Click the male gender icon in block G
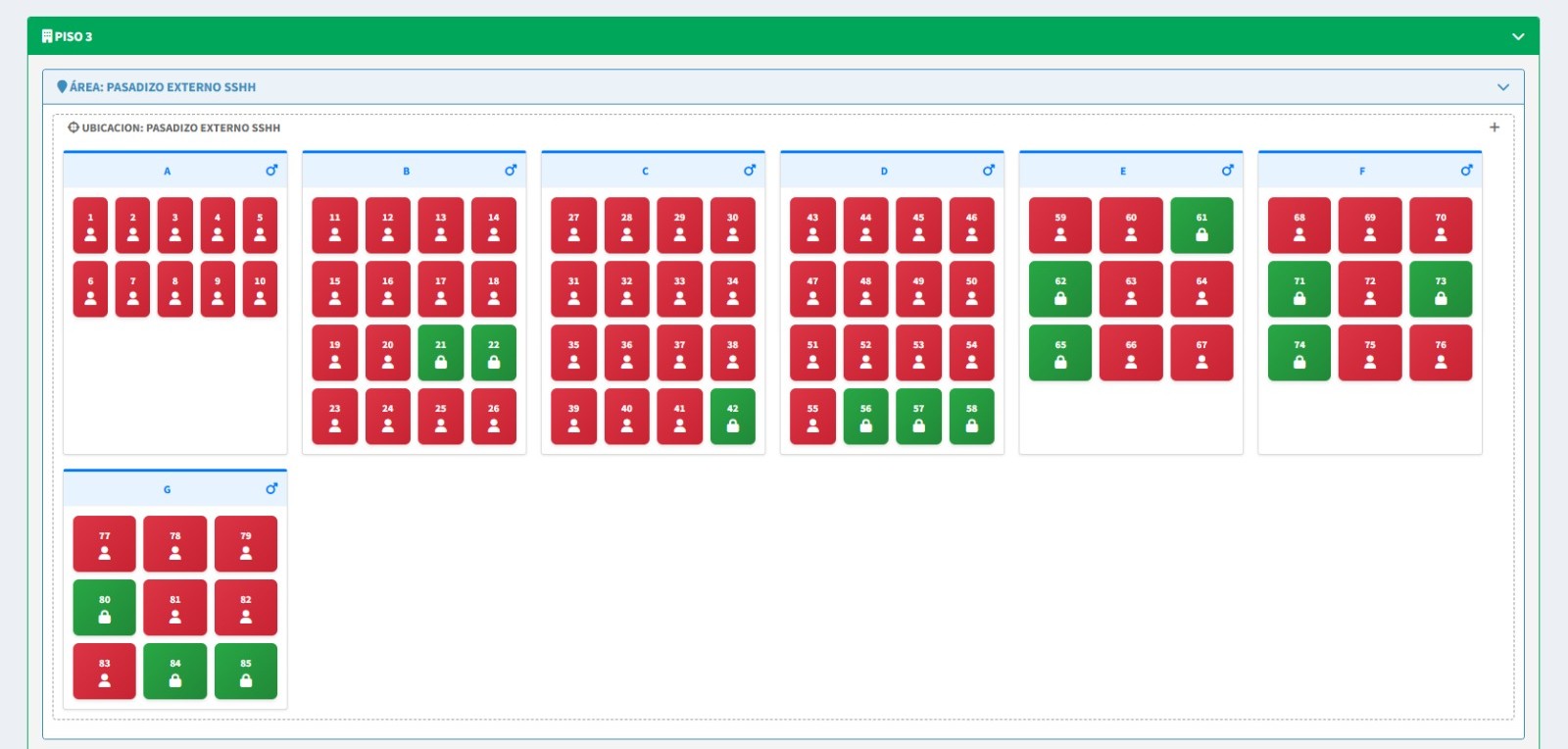 pos(271,488)
